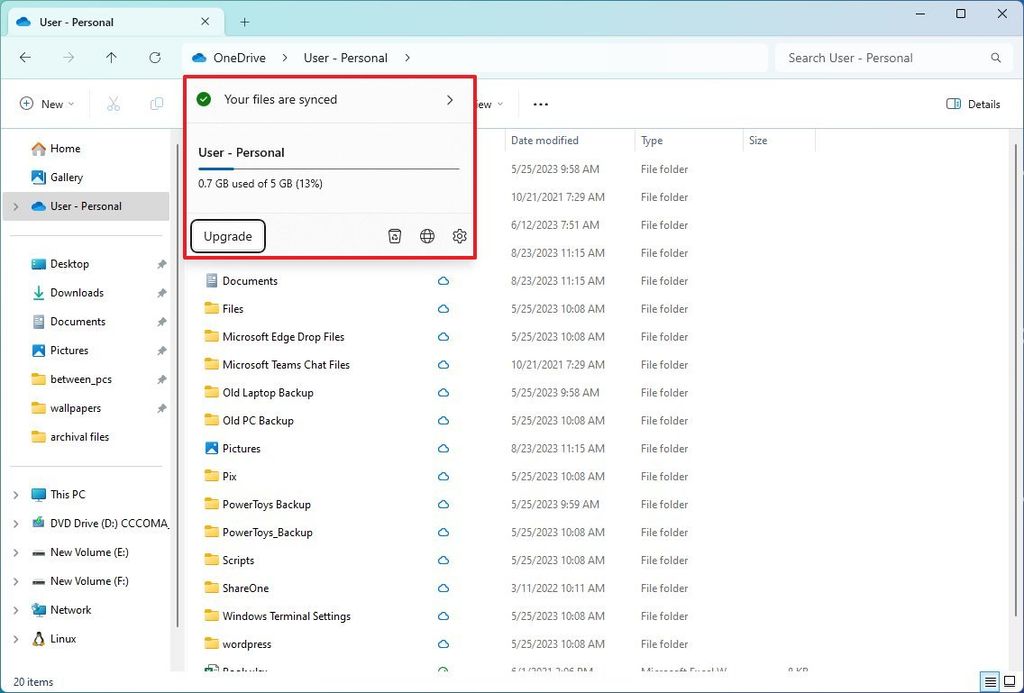Expand the Network section in the sidebar

(14, 610)
